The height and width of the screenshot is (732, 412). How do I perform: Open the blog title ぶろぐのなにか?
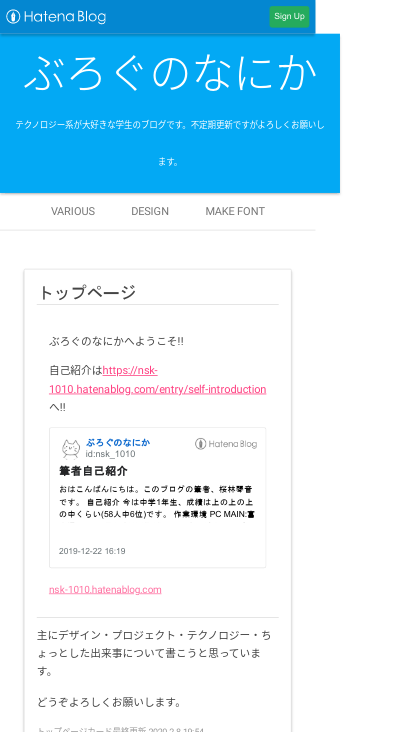tap(170, 72)
